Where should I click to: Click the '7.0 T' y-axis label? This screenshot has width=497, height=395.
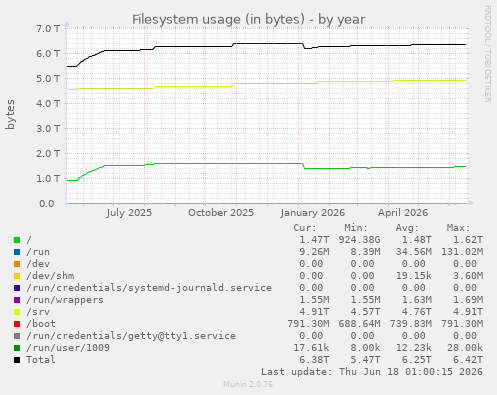(x=48, y=29)
